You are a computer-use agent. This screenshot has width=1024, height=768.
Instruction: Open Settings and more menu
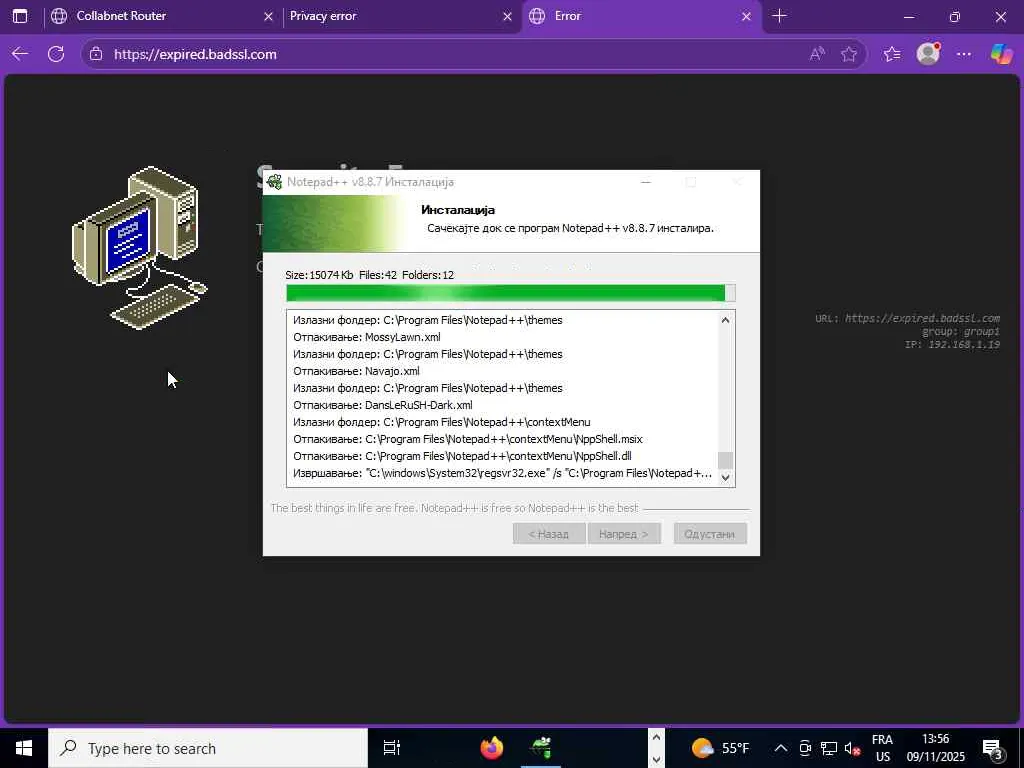pyautogui.click(x=964, y=54)
